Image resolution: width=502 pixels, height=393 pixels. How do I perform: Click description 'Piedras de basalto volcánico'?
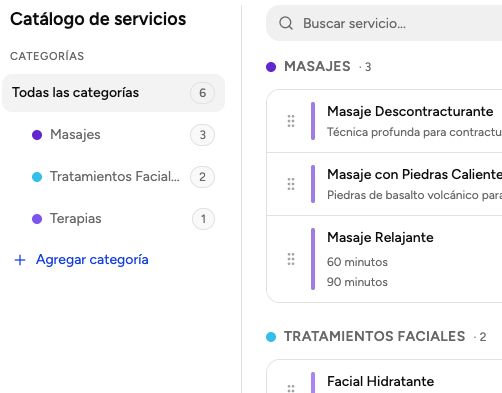click(403, 195)
